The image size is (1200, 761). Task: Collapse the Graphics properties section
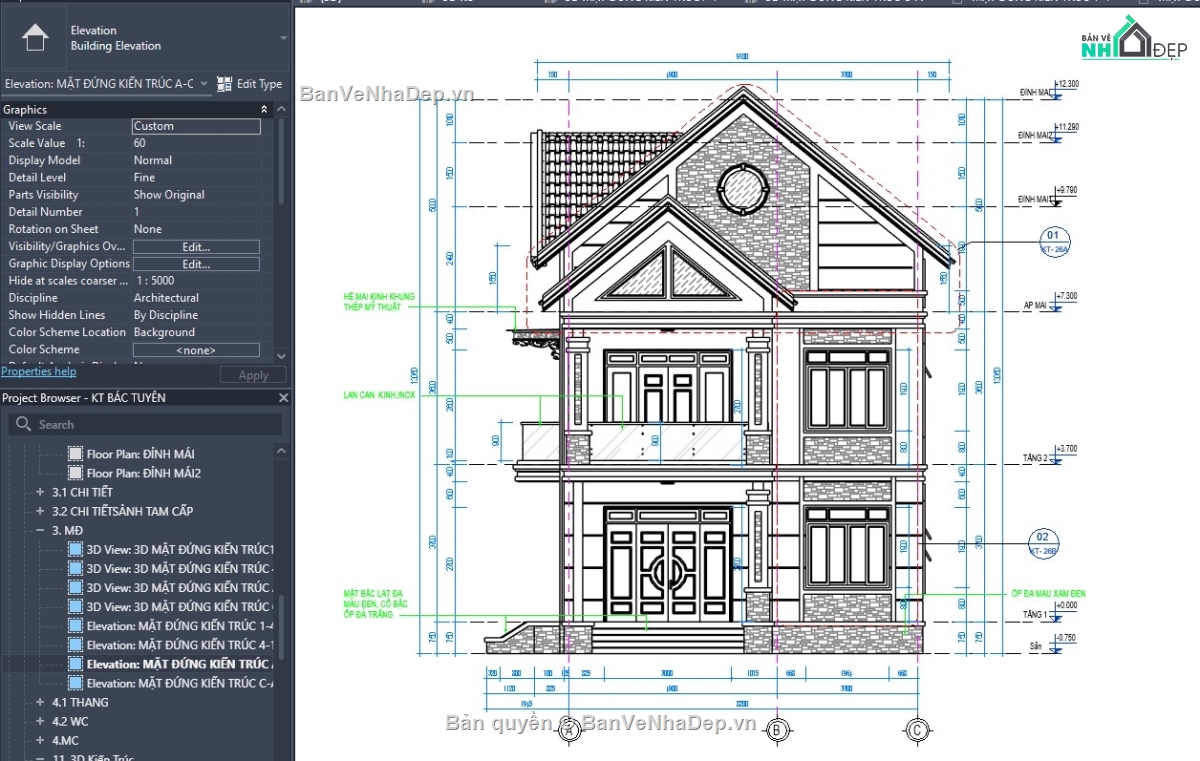(264, 109)
